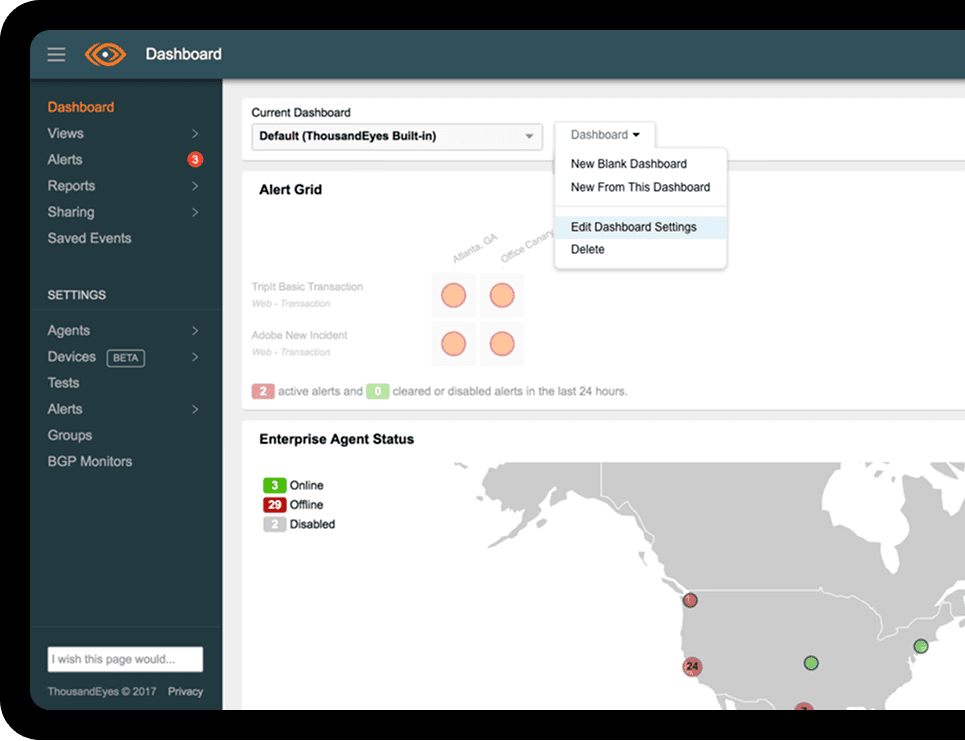Expand the Devices settings submenu
Screen dimensions: 965x741
(x=195, y=357)
